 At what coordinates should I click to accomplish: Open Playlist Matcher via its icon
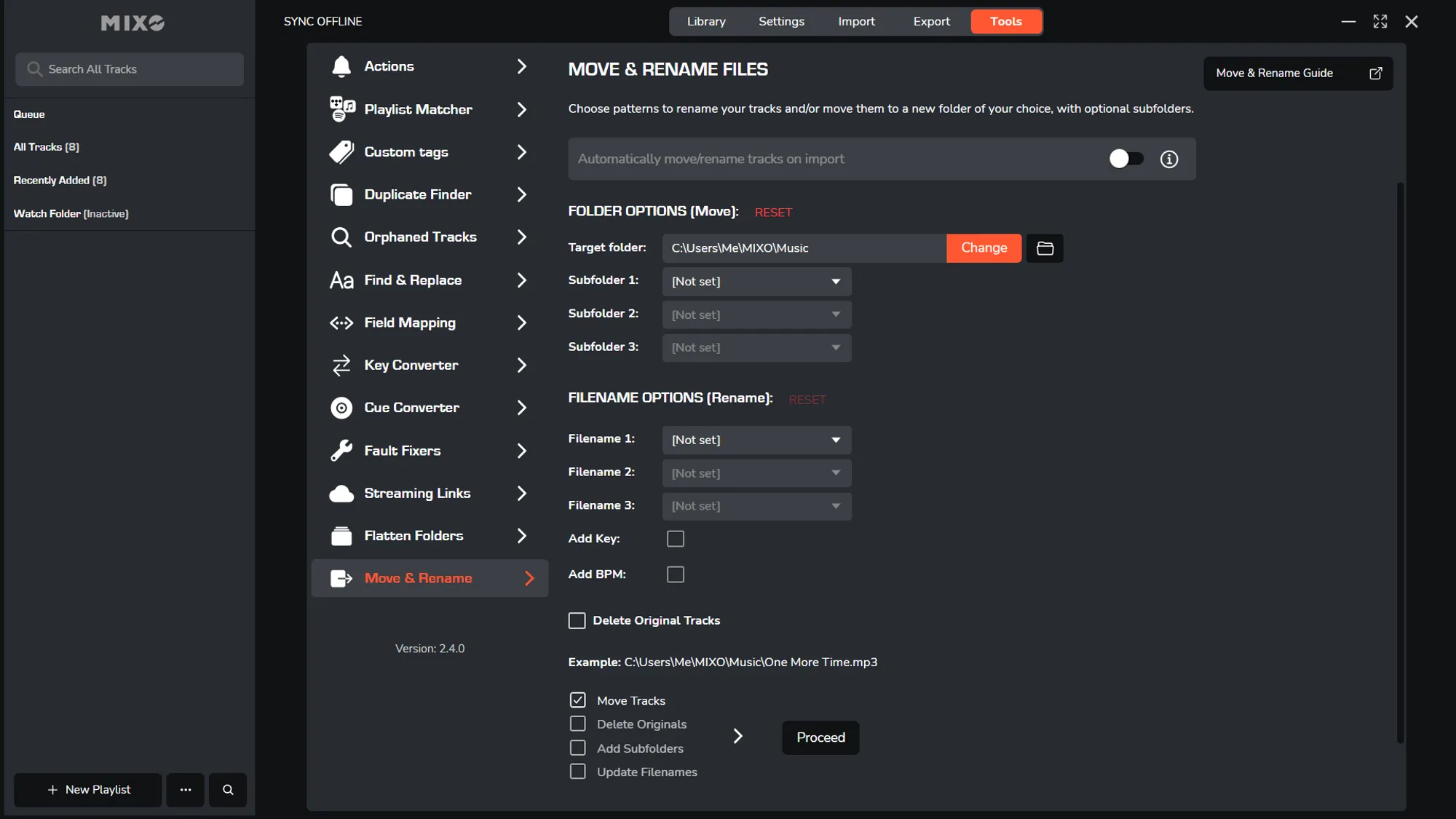coord(341,109)
